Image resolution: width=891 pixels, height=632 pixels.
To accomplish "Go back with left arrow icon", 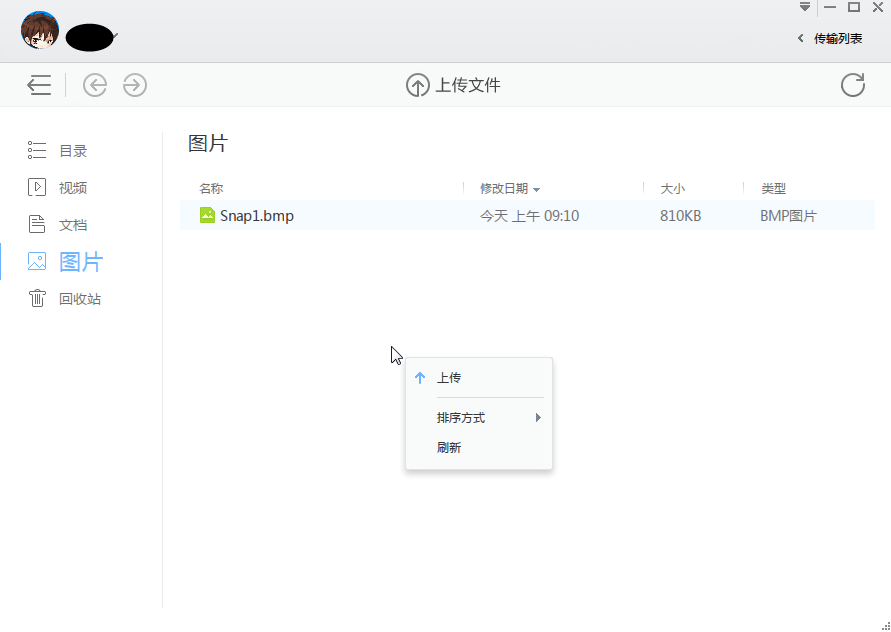I will point(95,85).
